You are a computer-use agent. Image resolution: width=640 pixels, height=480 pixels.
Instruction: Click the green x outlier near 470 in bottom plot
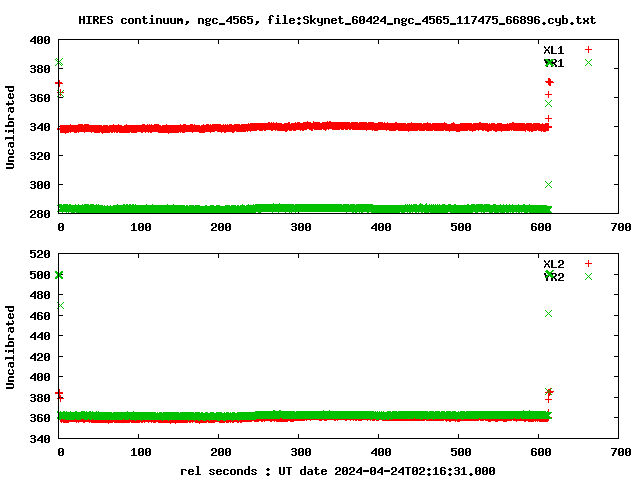[60, 305]
